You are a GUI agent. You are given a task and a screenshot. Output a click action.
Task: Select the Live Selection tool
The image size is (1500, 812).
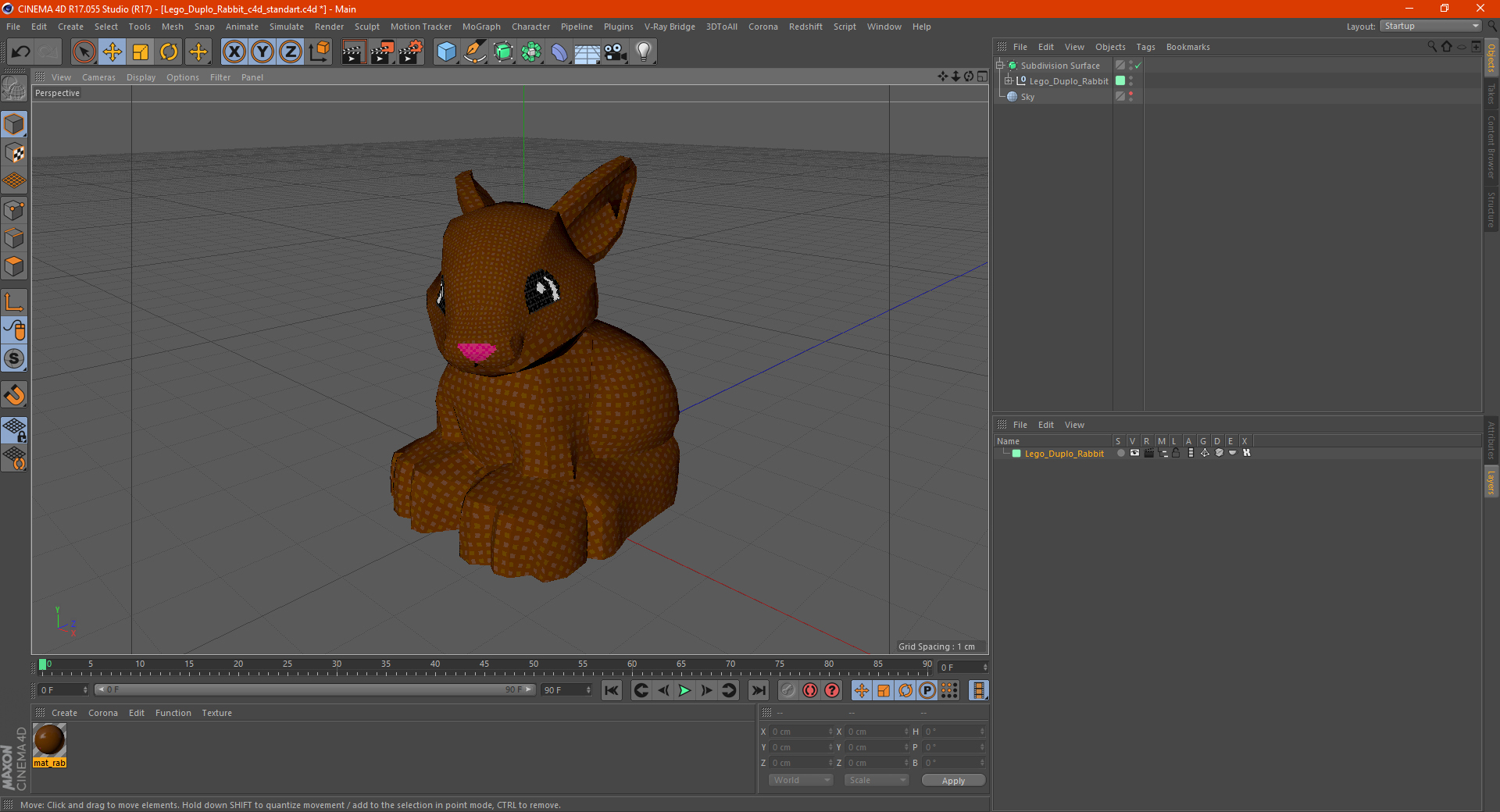pyautogui.click(x=84, y=52)
